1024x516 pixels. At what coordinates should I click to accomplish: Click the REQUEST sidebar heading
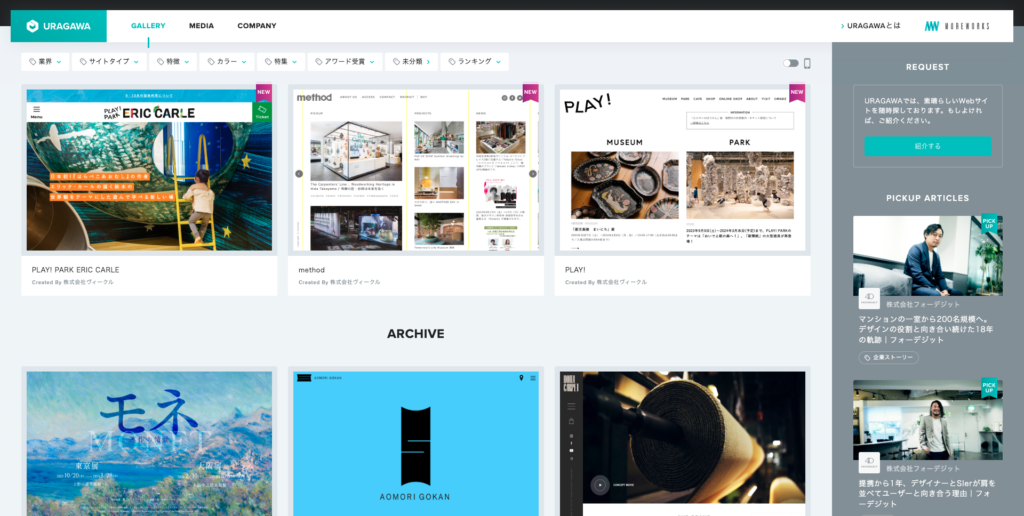click(x=928, y=67)
